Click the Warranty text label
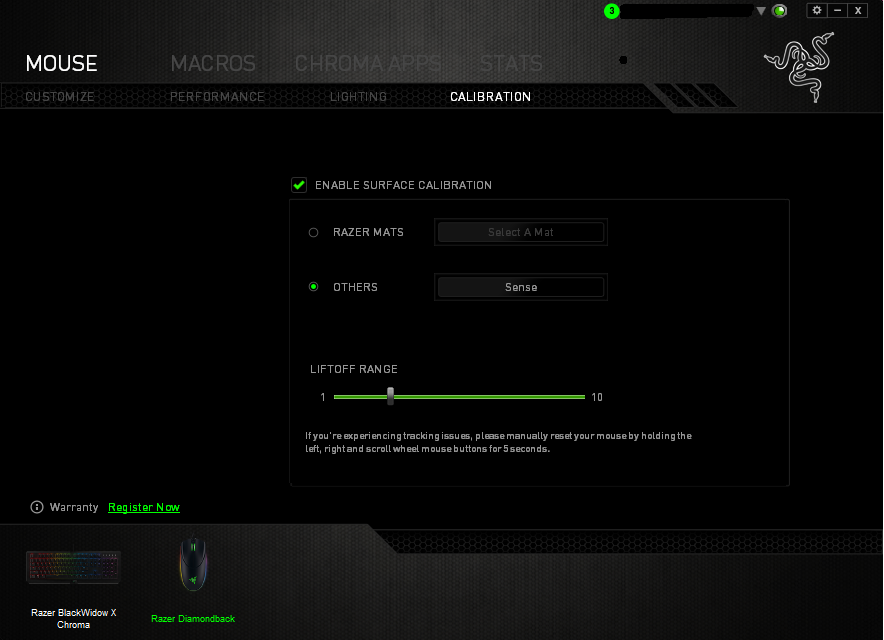The image size is (884, 640). click(74, 507)
